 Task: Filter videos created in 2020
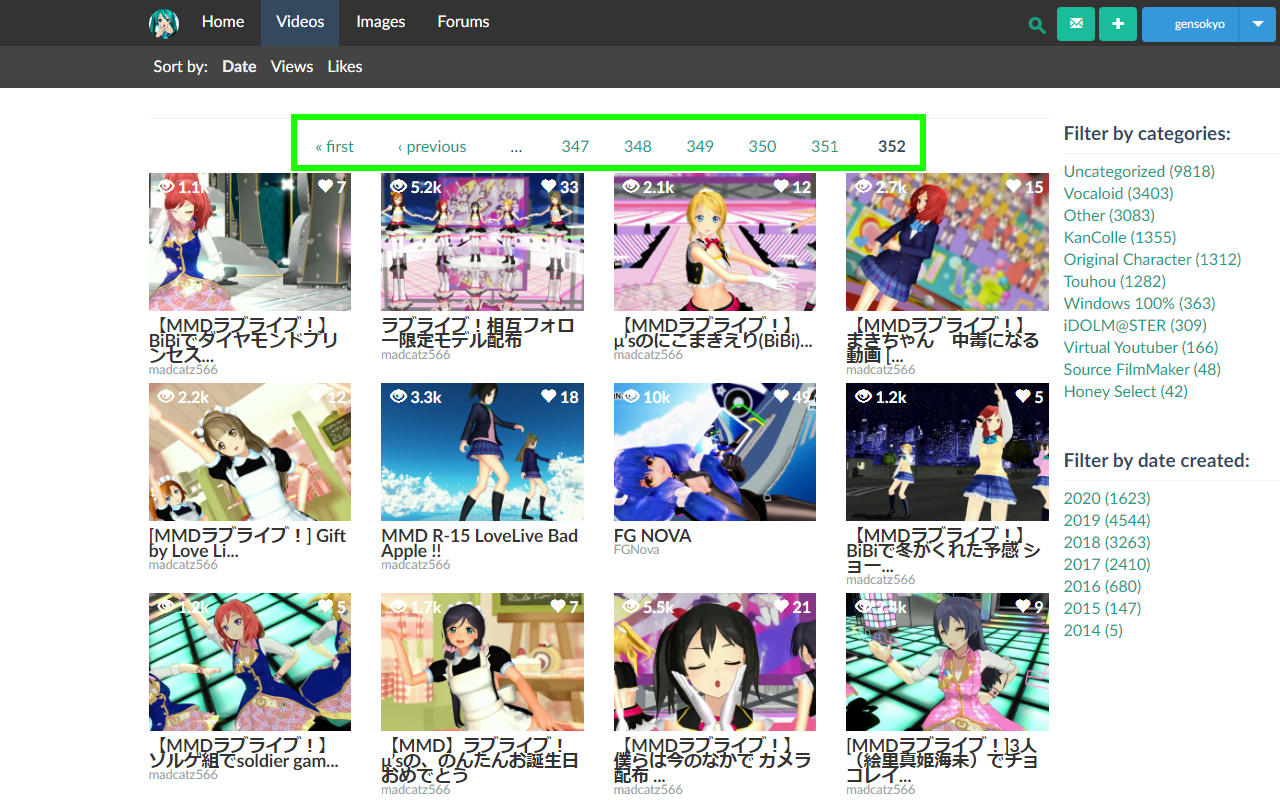point(1107,499)
